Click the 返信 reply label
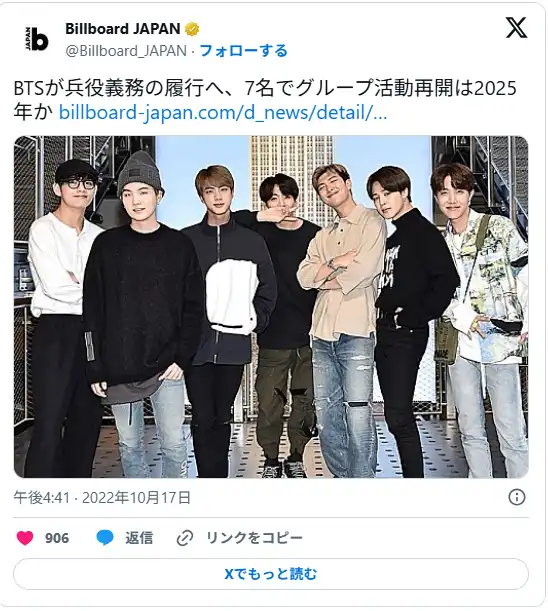The width and height of the screenshot is (548, 611). [x=139, y=538]
